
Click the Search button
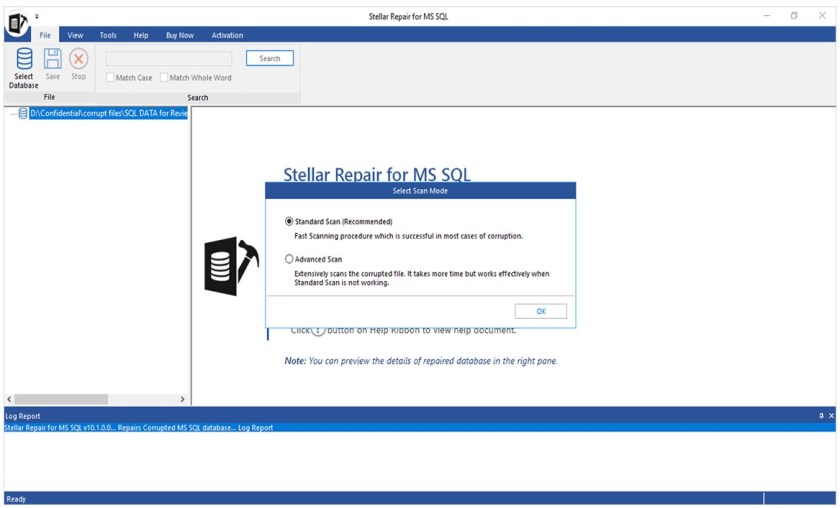(270, 58)
